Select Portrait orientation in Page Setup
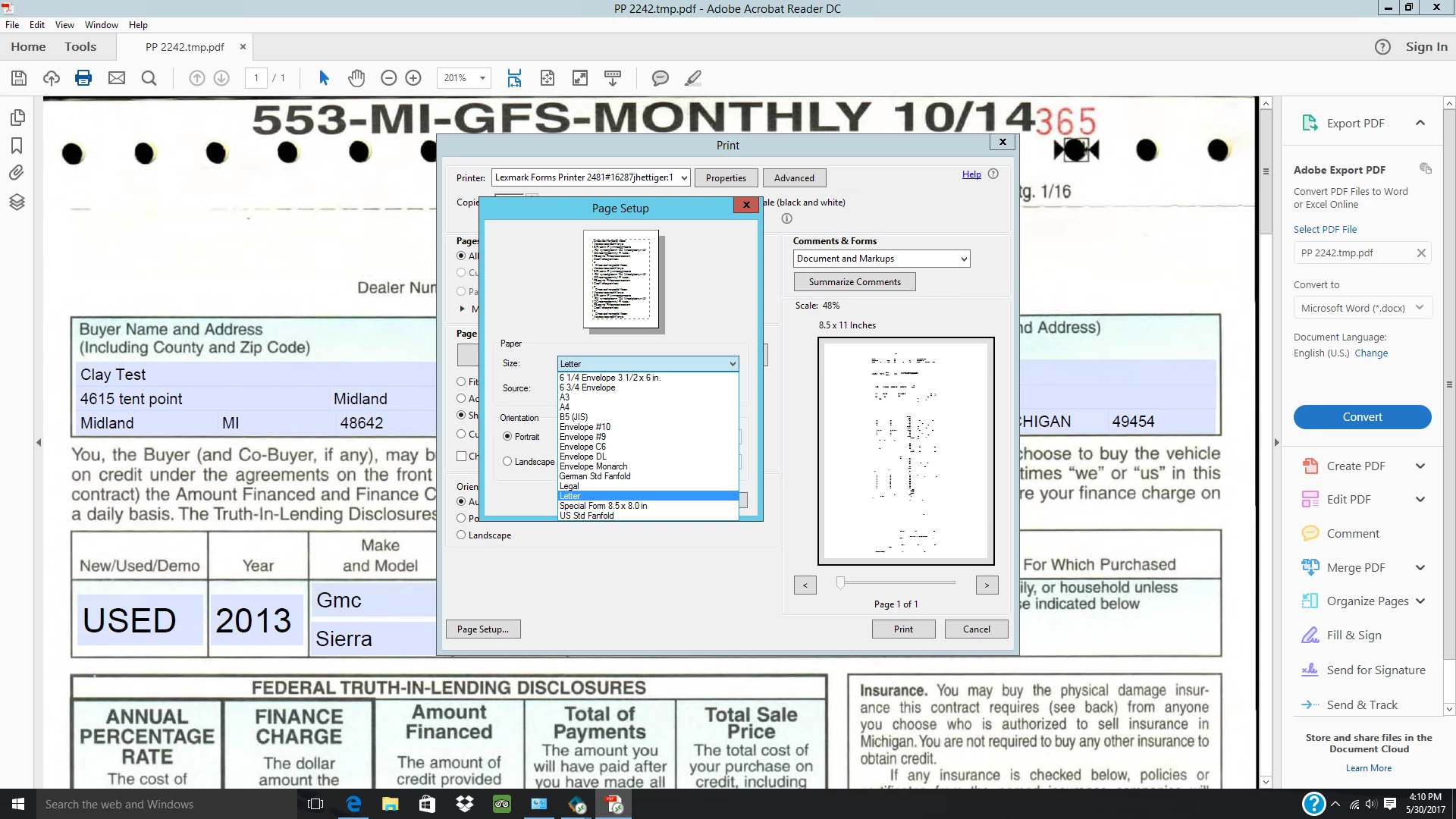The height and width of the screenshot is (819, 1456). pos(507,437)
